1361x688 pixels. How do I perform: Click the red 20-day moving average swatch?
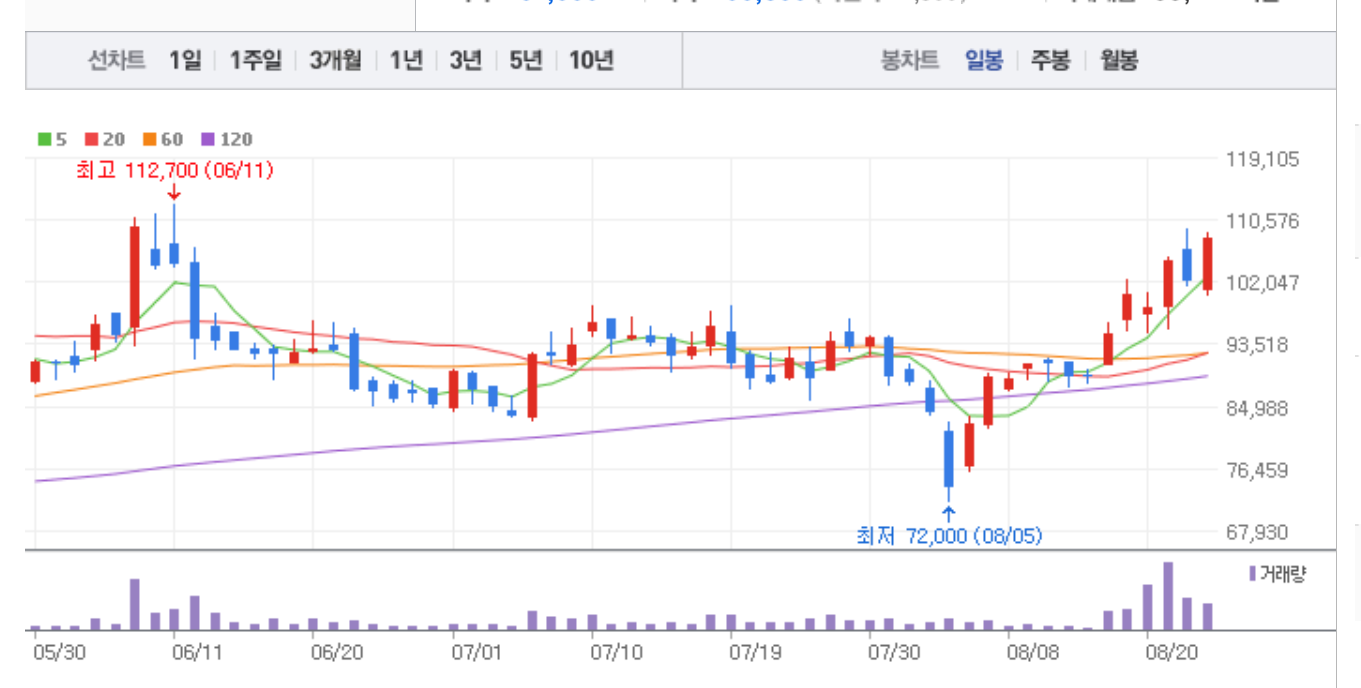click(x=91, y=140)
